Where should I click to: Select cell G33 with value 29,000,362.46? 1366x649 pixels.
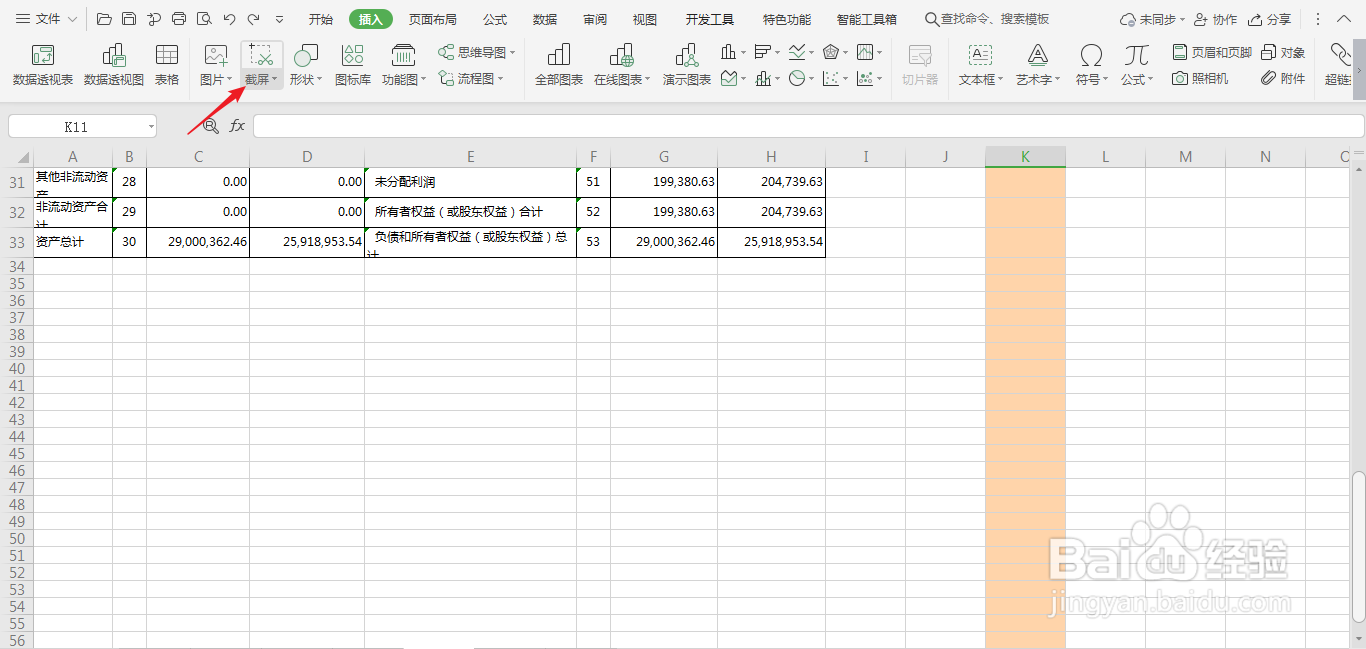(664, 242)
